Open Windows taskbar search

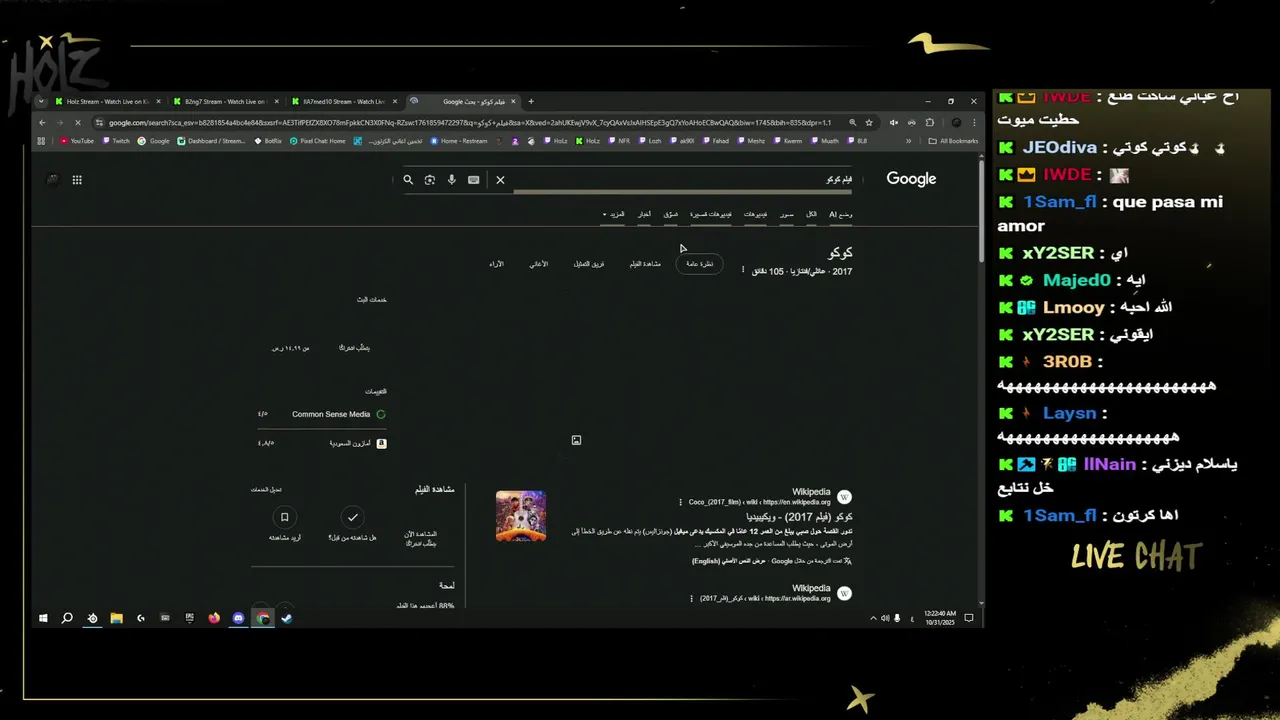67,618
